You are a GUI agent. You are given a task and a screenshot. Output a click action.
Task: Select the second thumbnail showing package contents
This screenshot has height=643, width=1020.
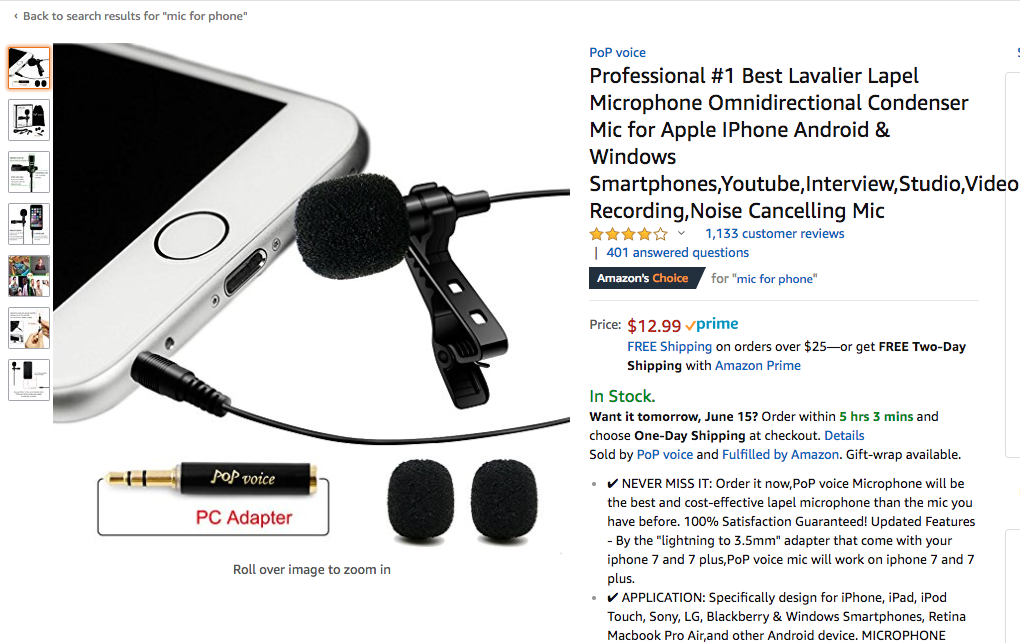[x=29, y=120]
